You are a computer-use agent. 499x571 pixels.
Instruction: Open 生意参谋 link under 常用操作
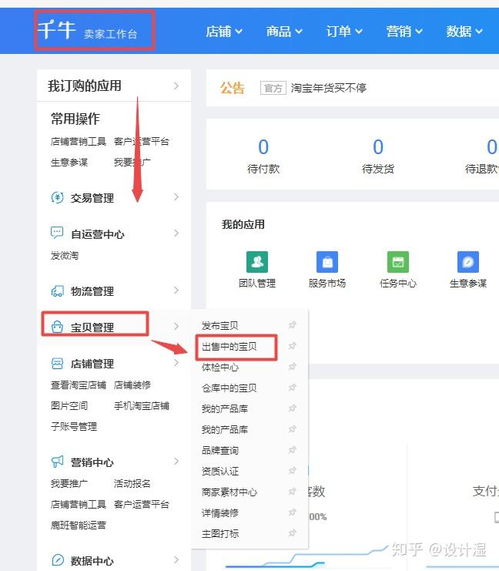pos(69,162)
